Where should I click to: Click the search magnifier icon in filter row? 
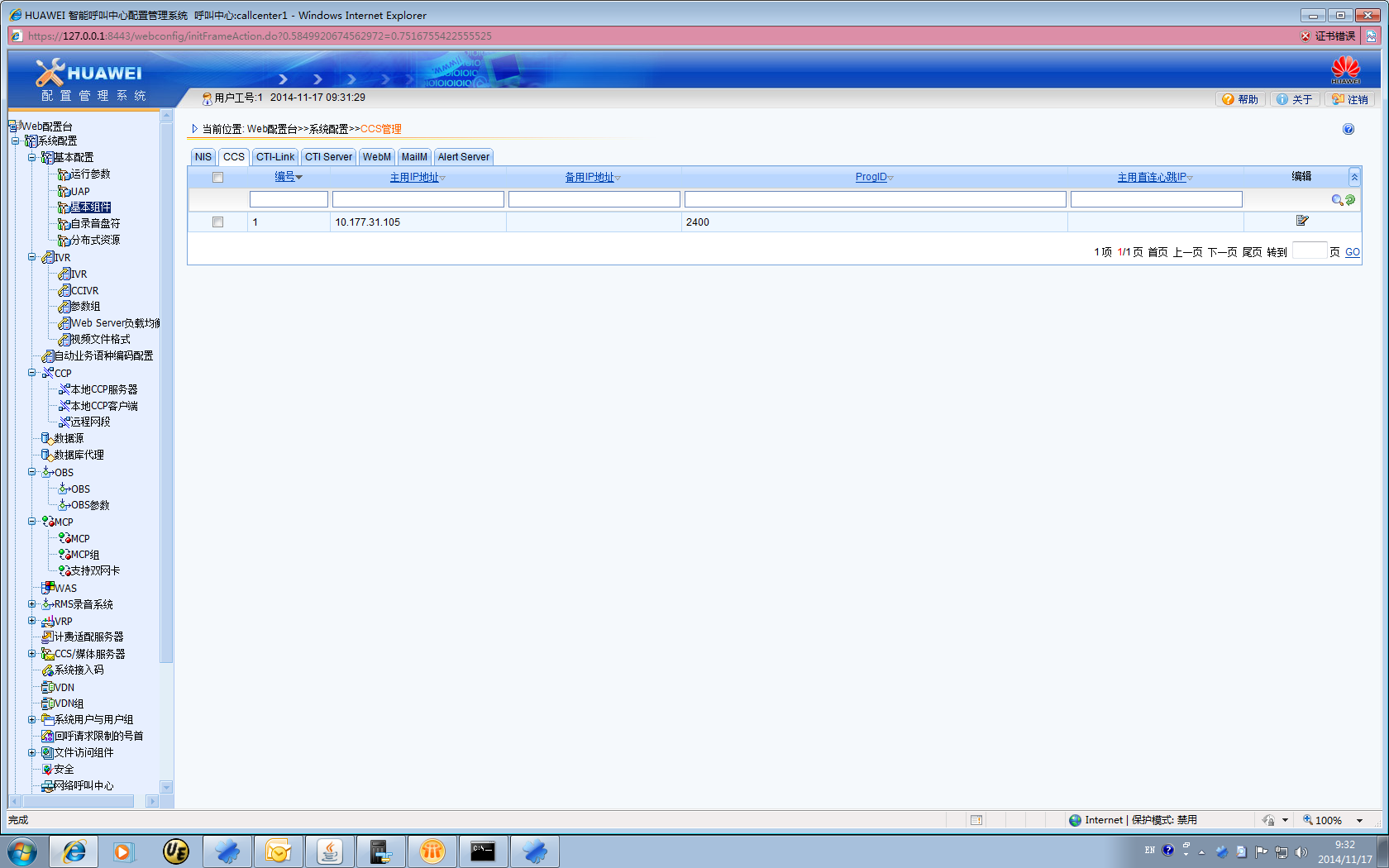[1336, 200]
